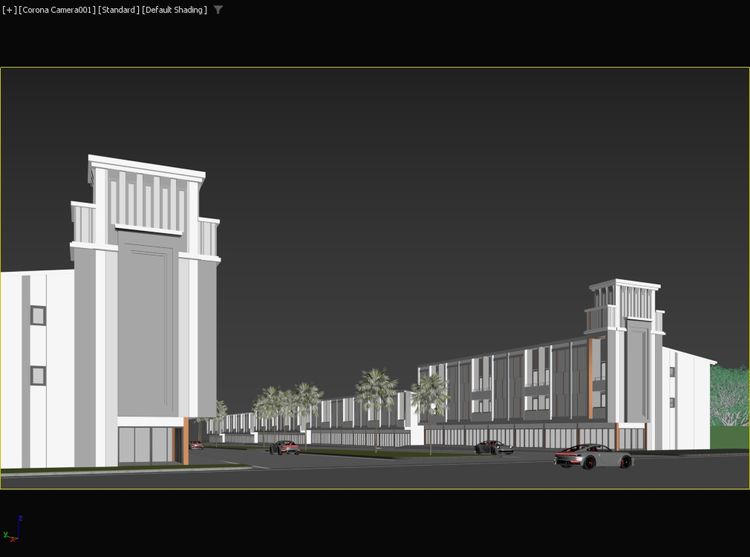Select the dark car near right building
The image size is (750, 557).
[494, 447]
